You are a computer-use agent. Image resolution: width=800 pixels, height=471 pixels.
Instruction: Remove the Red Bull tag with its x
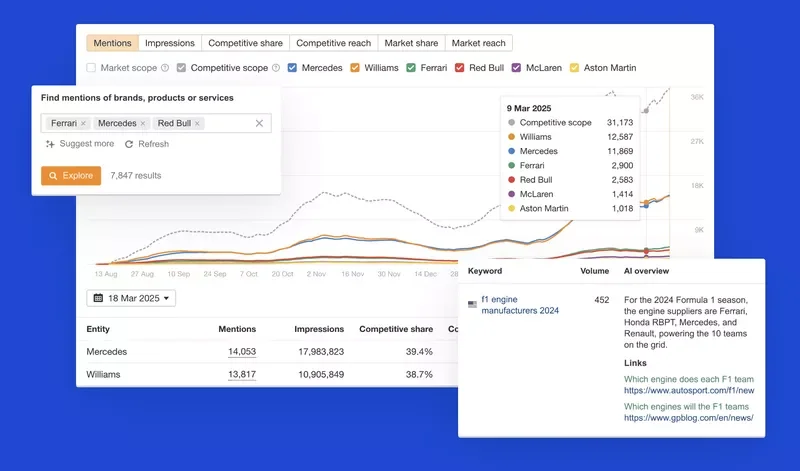(197, 123)
